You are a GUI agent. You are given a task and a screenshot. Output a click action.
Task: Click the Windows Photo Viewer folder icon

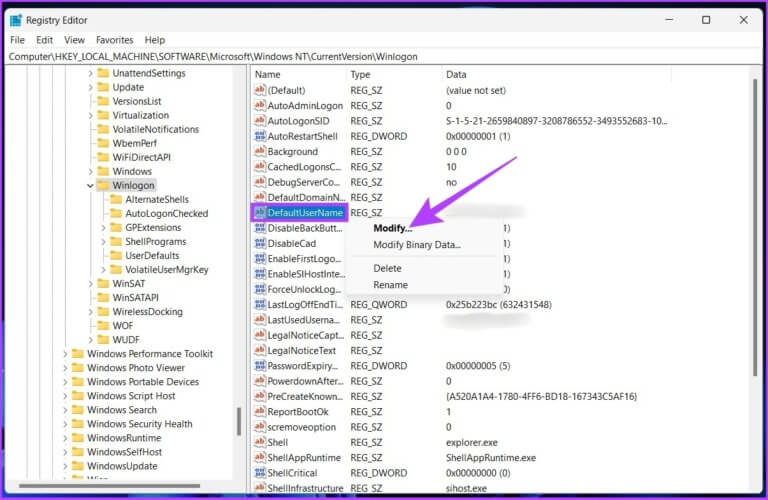click(x=77, y=368)
